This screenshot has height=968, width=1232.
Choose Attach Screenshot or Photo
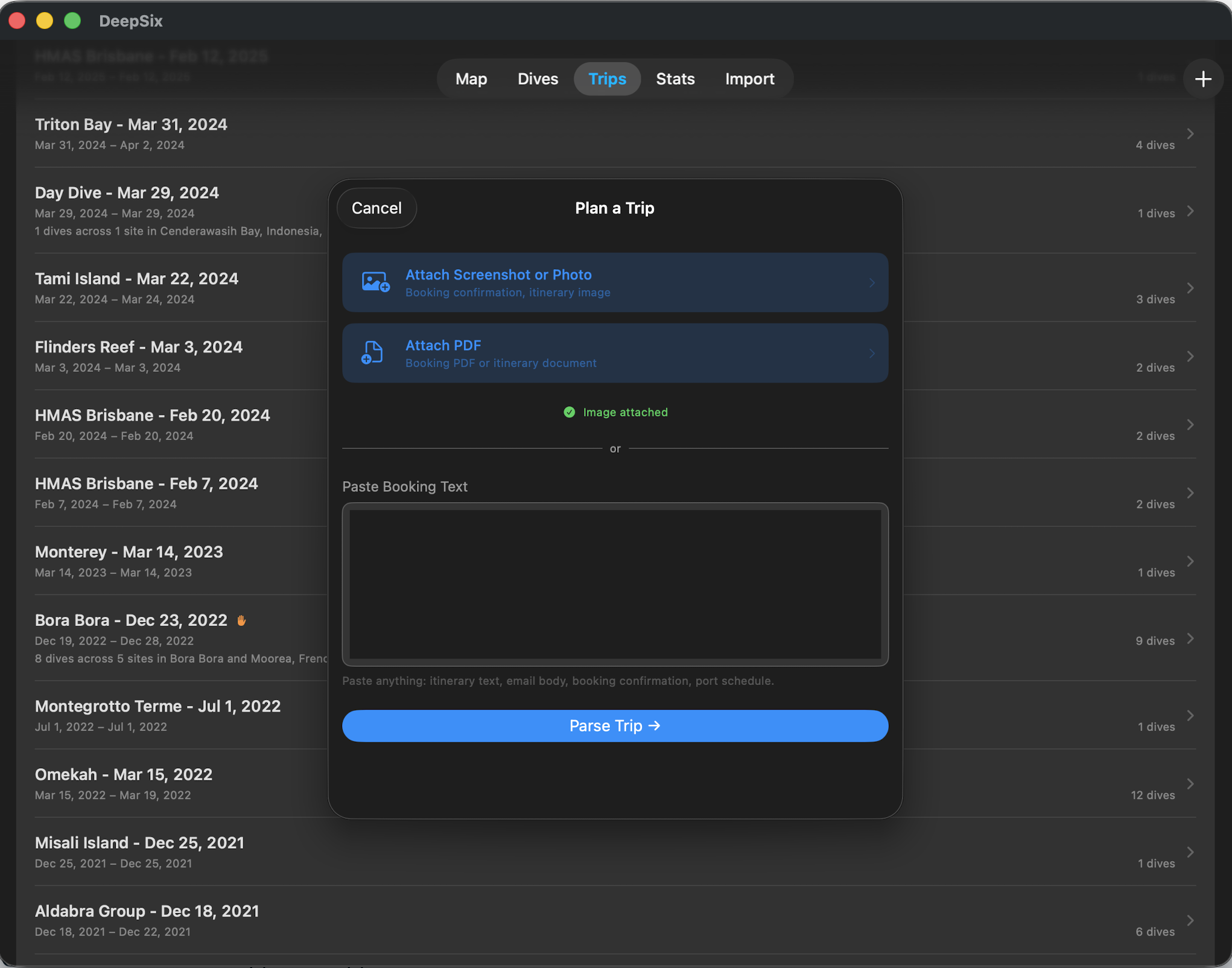[615, 282]
